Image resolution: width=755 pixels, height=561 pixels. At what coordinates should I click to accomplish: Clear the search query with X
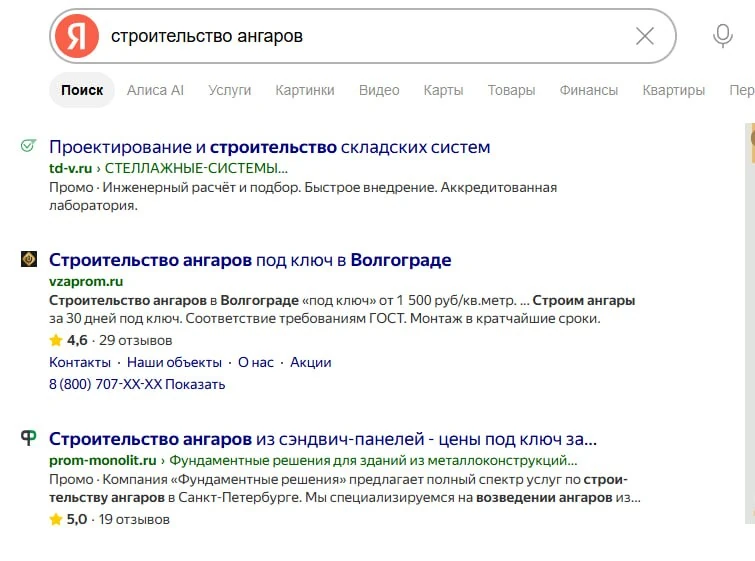coord(644,36)
